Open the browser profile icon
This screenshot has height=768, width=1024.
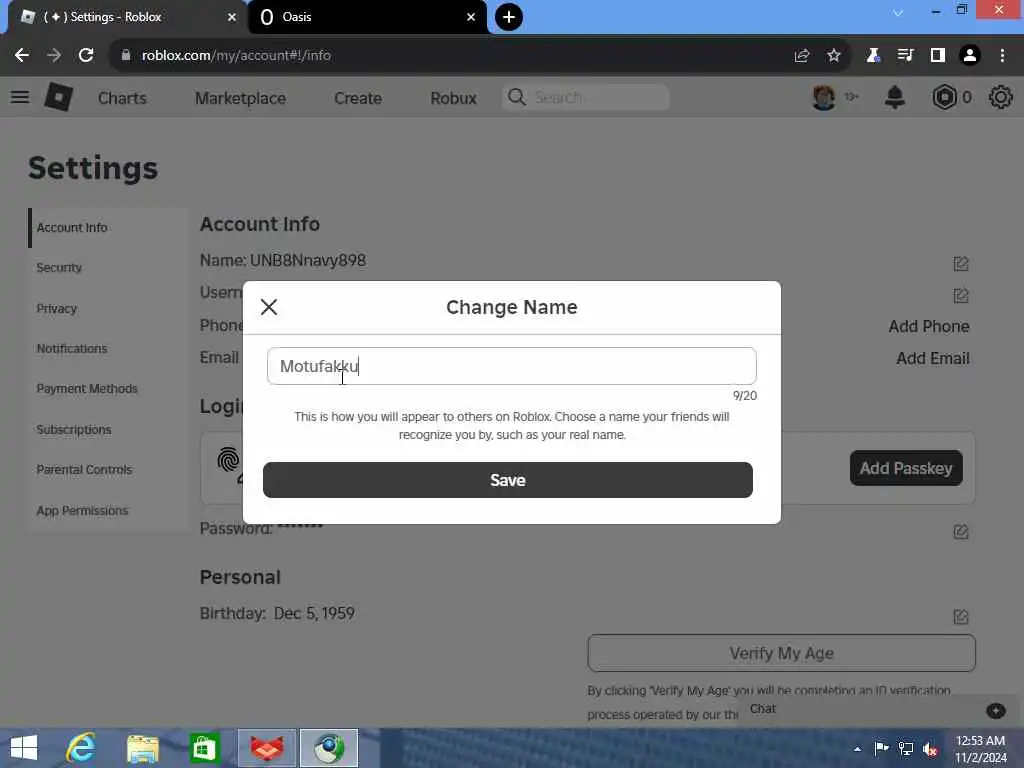pos(970,56)
